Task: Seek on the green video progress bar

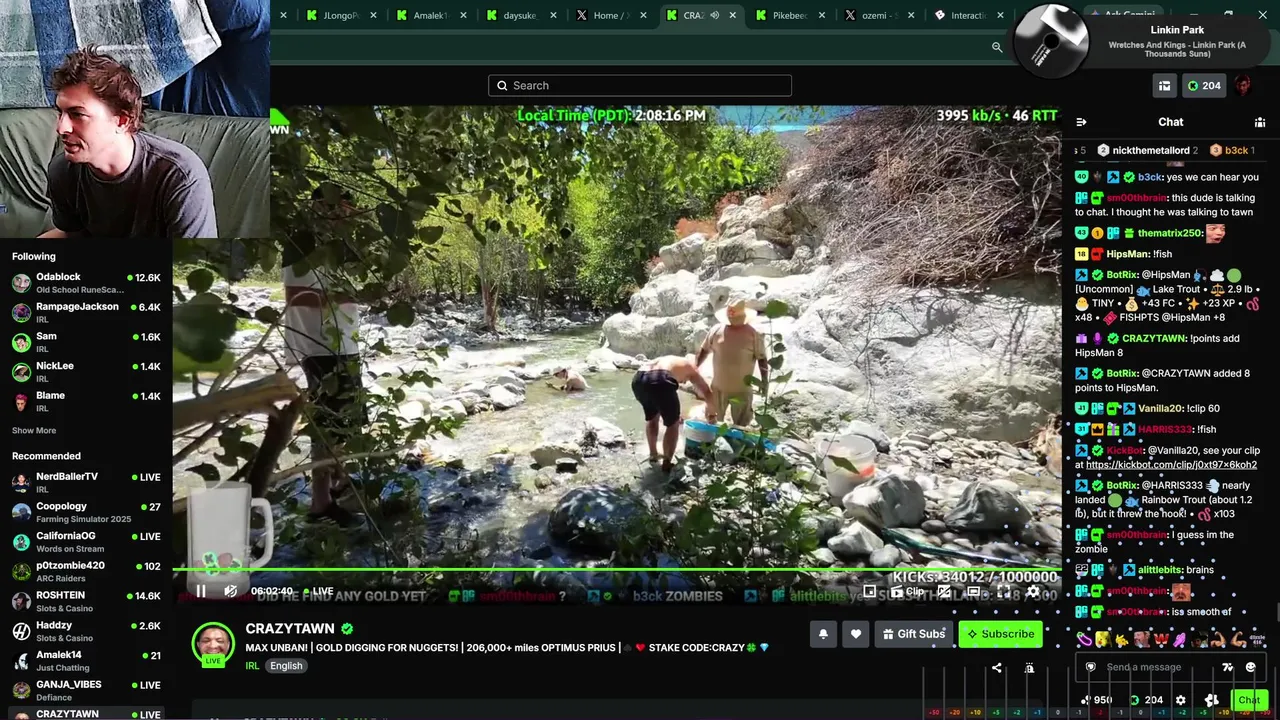Action: pyautogui.click(x=616, y=570)
